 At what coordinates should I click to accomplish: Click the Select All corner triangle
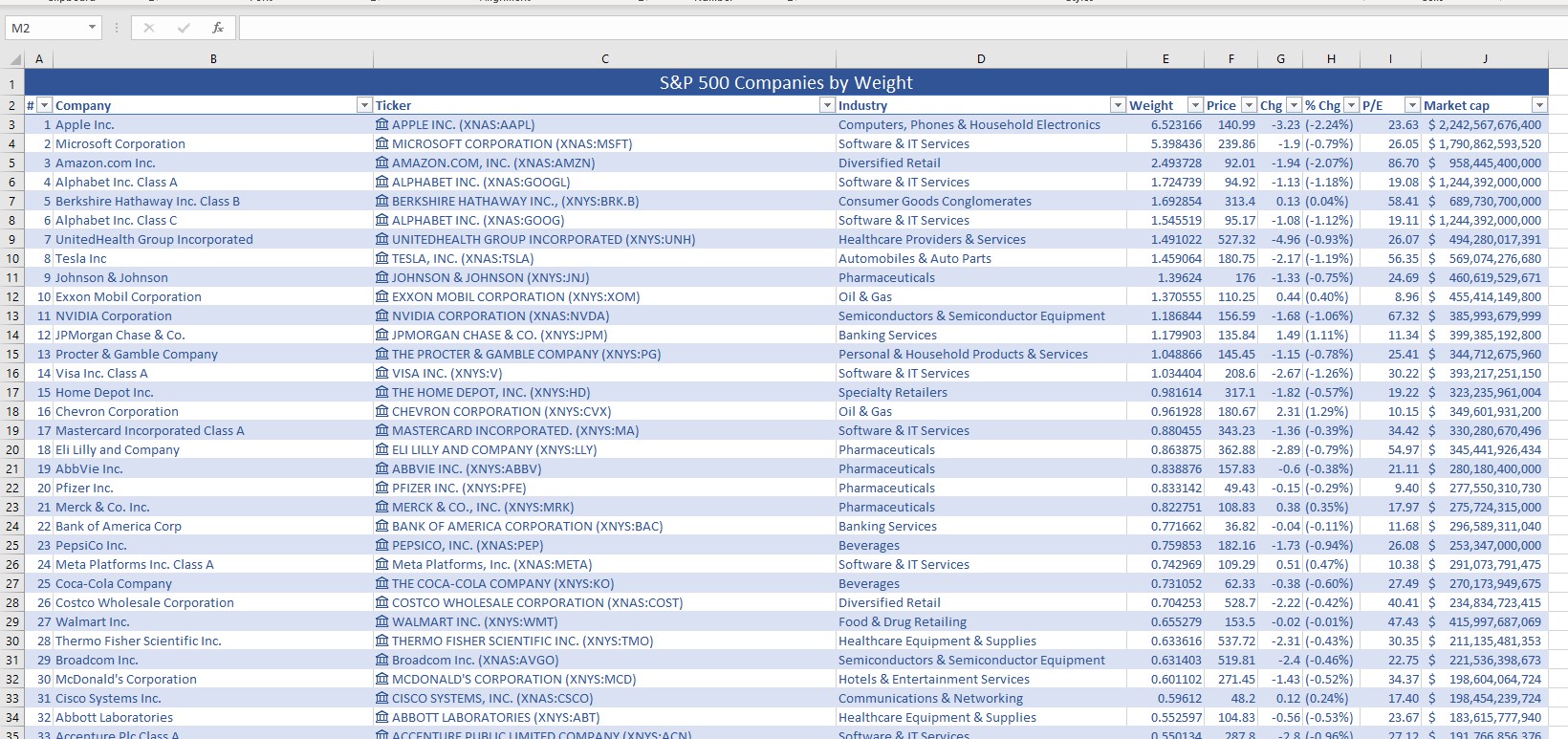pos(15,59)
